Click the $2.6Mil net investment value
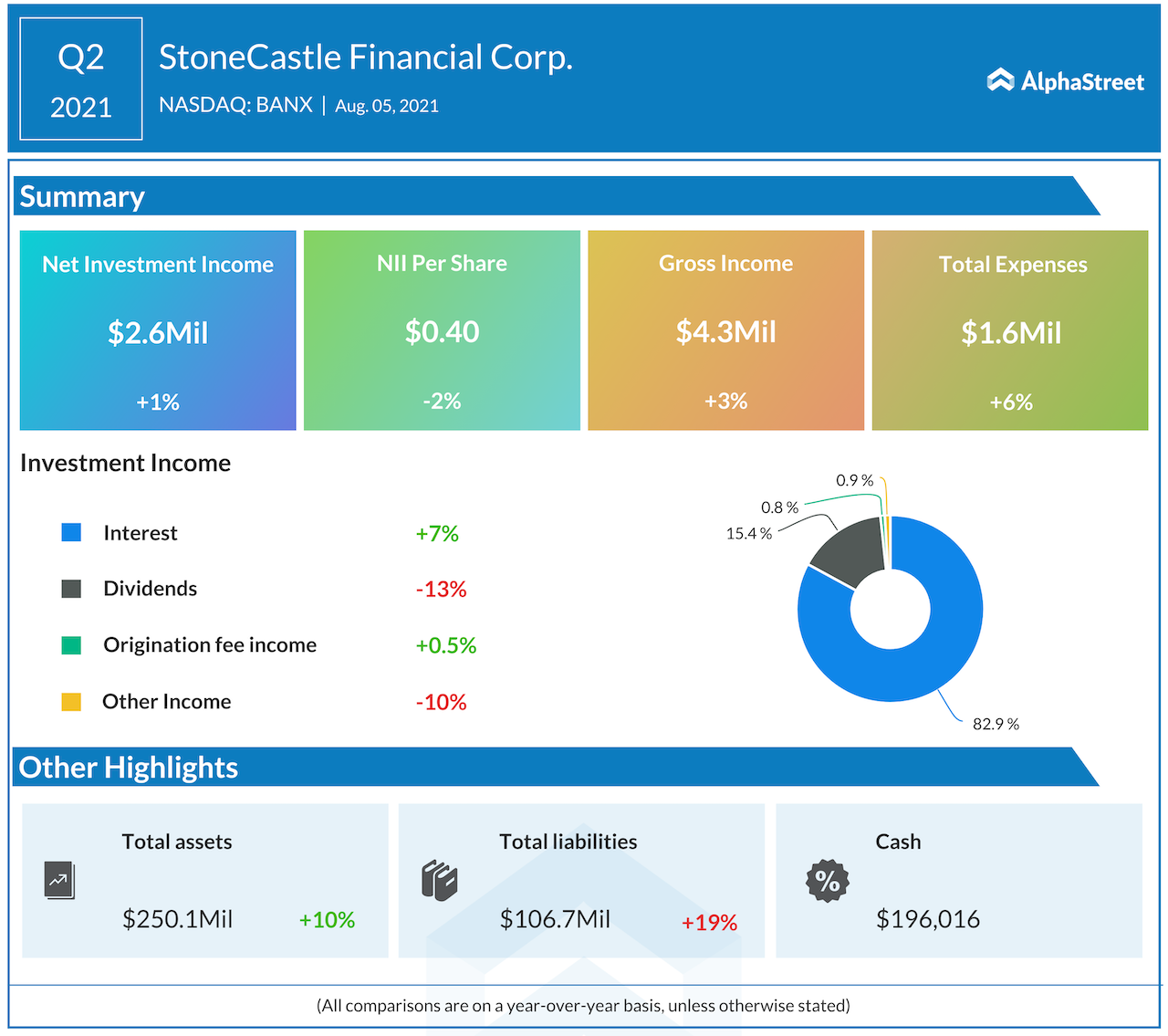The image size is (1168, 1036). point(158,332)
